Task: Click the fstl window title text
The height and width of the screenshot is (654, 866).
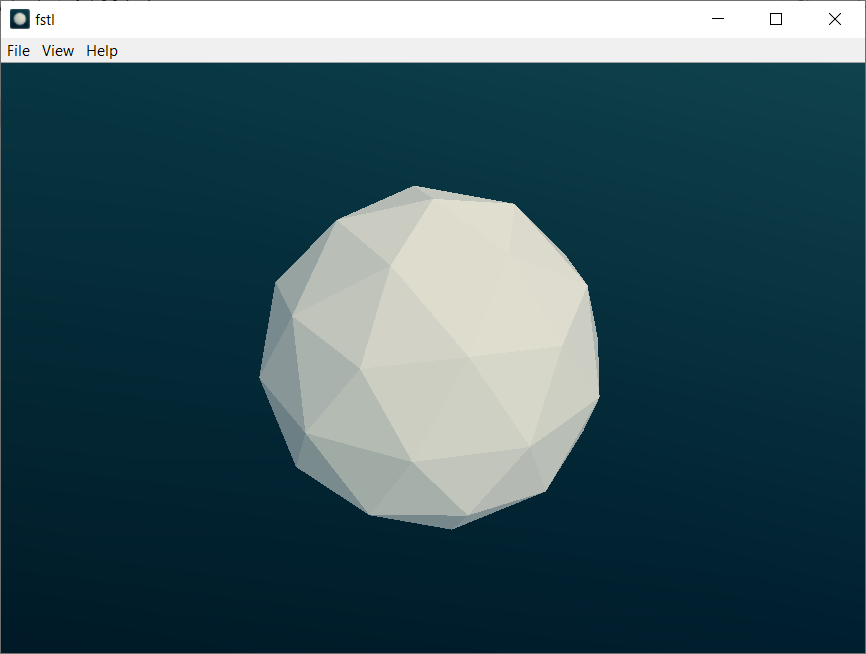Action: point(45,19)
